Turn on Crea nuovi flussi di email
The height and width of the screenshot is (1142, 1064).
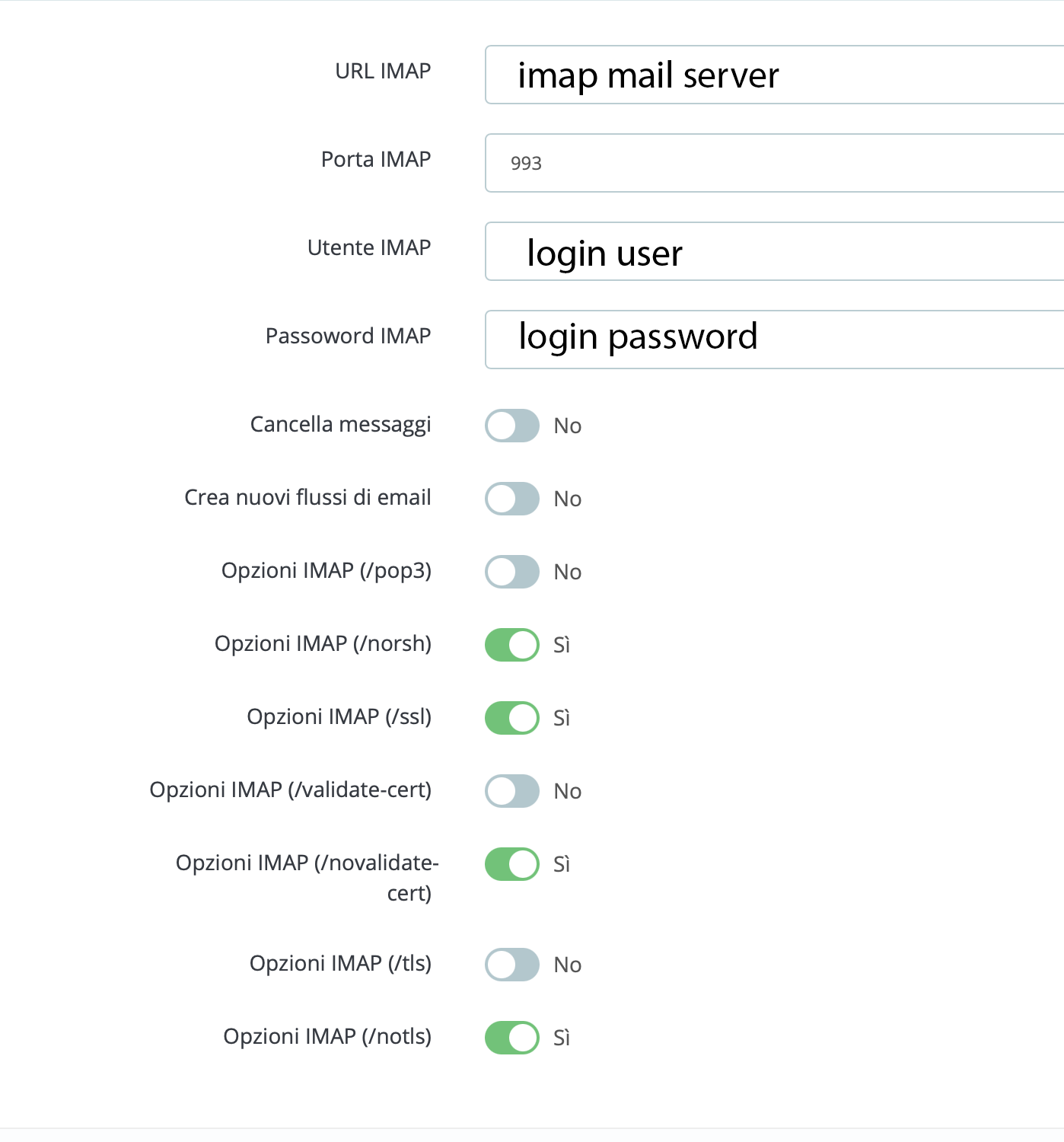[x=512, y=499]
